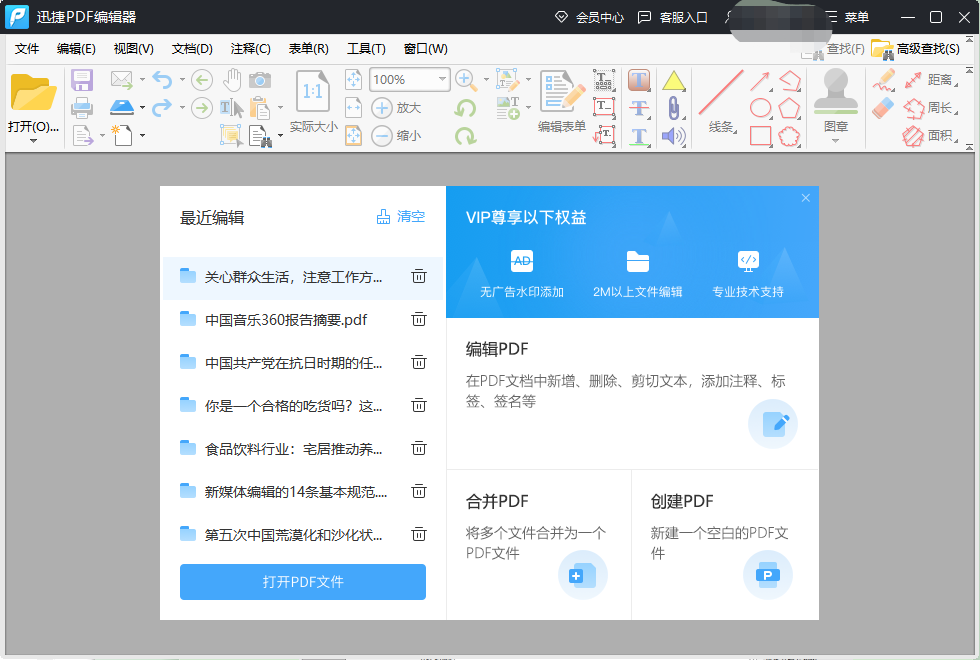980x660 pixels.
Task: Select the paperclip attachment tool
Action: click(x=674, y=108)
